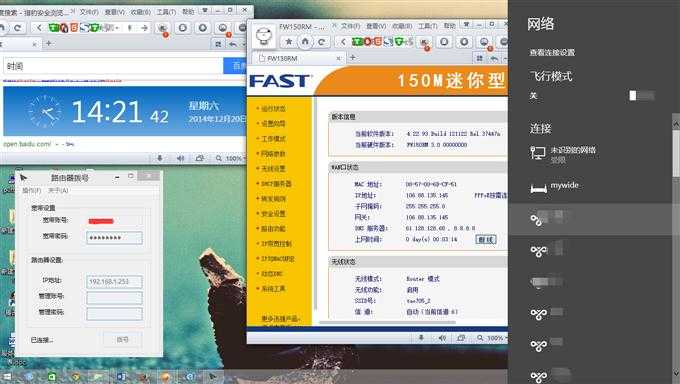Open 安全设置 in the router sidebar
680x384 pixels.
273,213
